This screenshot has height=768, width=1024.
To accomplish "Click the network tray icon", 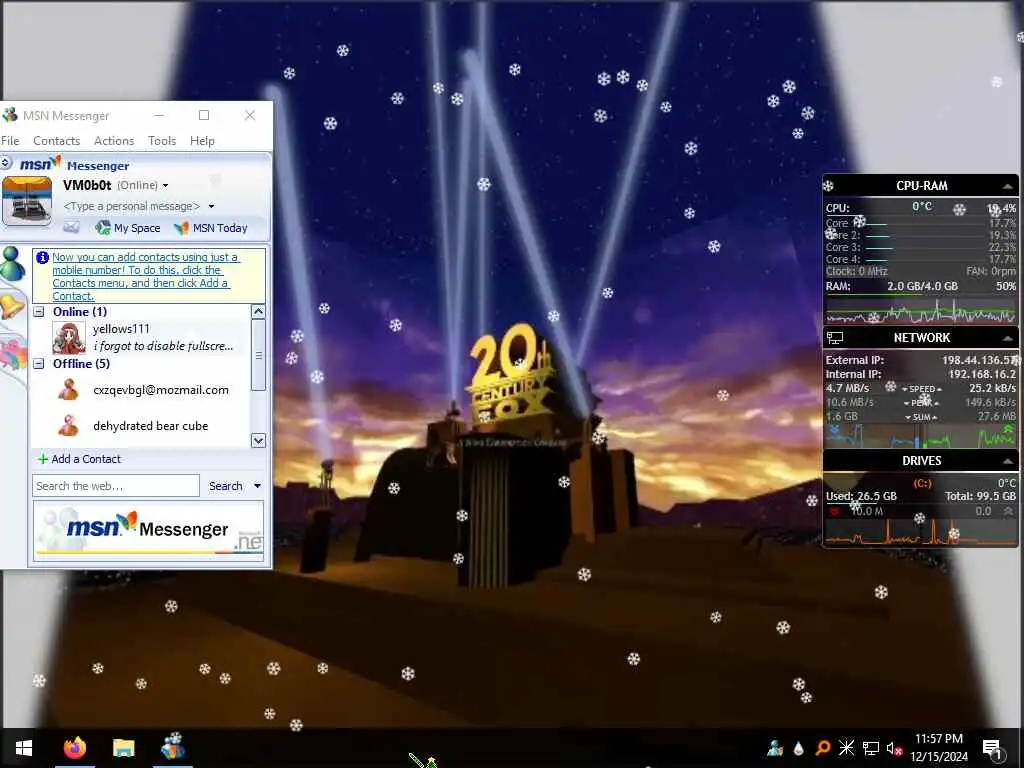I will tap(871, 748).
